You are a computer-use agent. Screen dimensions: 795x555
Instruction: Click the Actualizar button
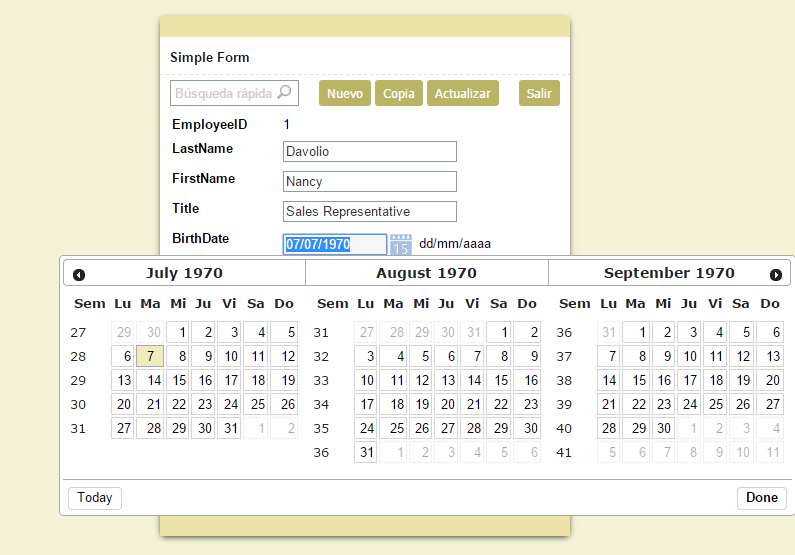click(x=463, y=93)
